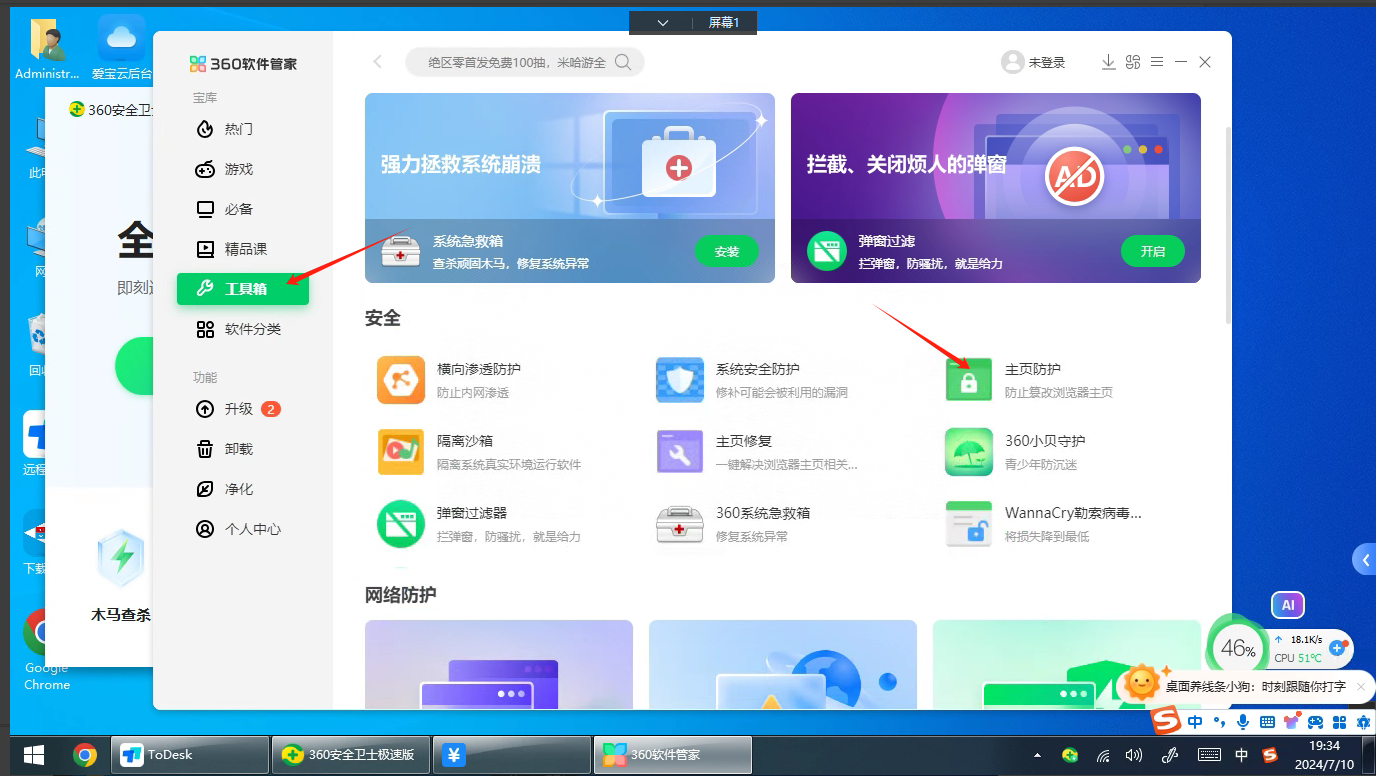This screenshot has height=776, width=1376.
Task: Open the hamburger main menu
Action: 1157,62
